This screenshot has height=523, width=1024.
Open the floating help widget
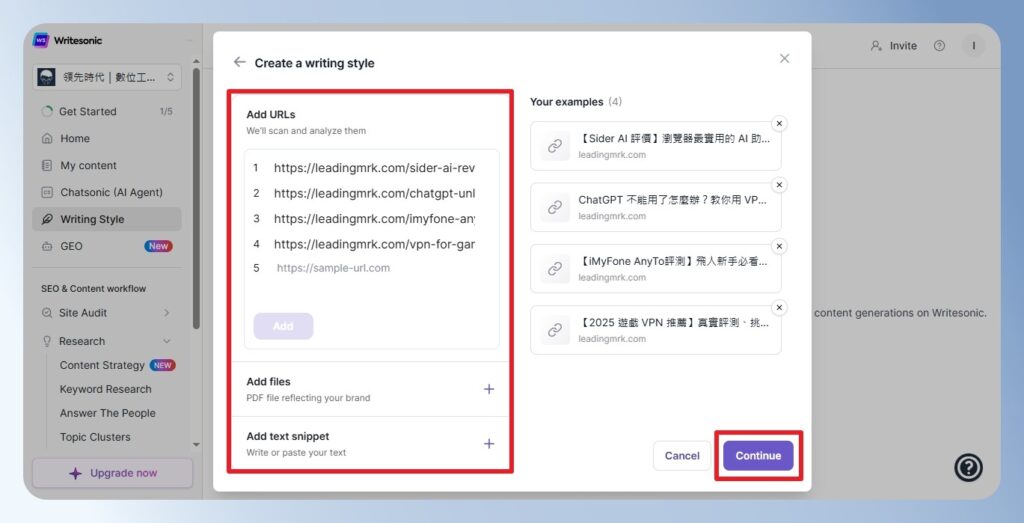click(968, 468)
